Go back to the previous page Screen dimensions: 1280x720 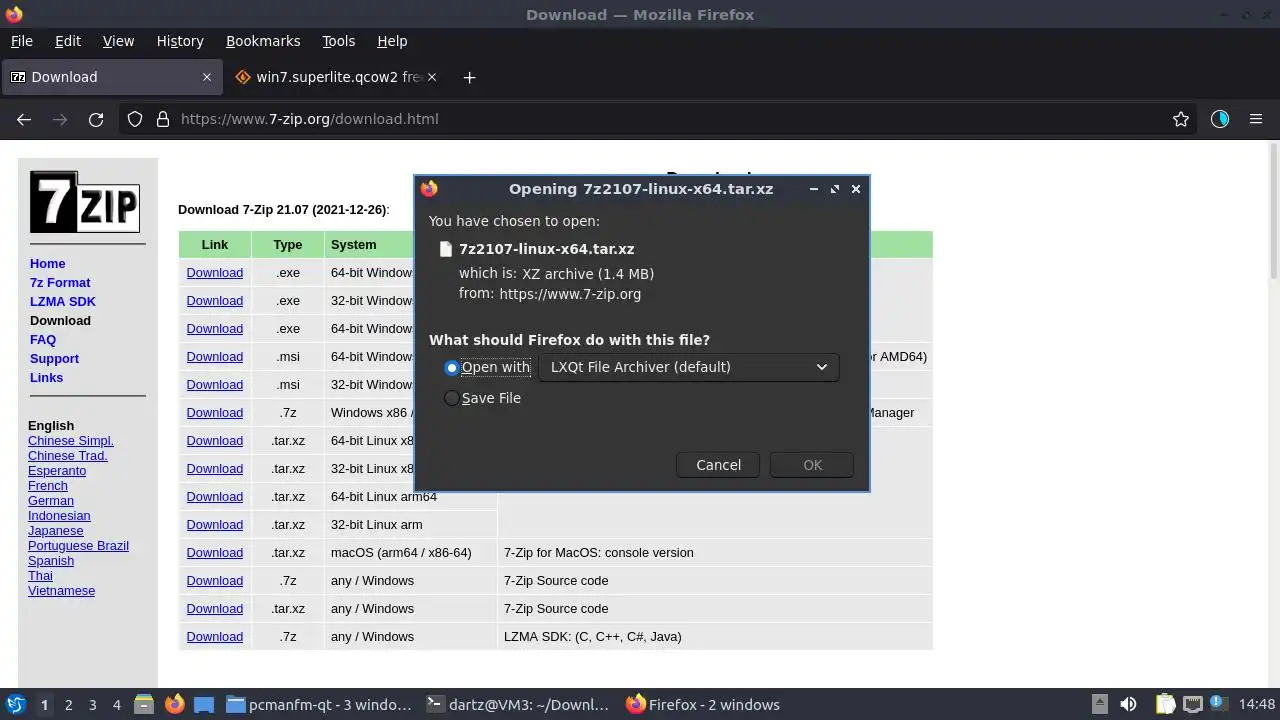(x=24, y=119)
